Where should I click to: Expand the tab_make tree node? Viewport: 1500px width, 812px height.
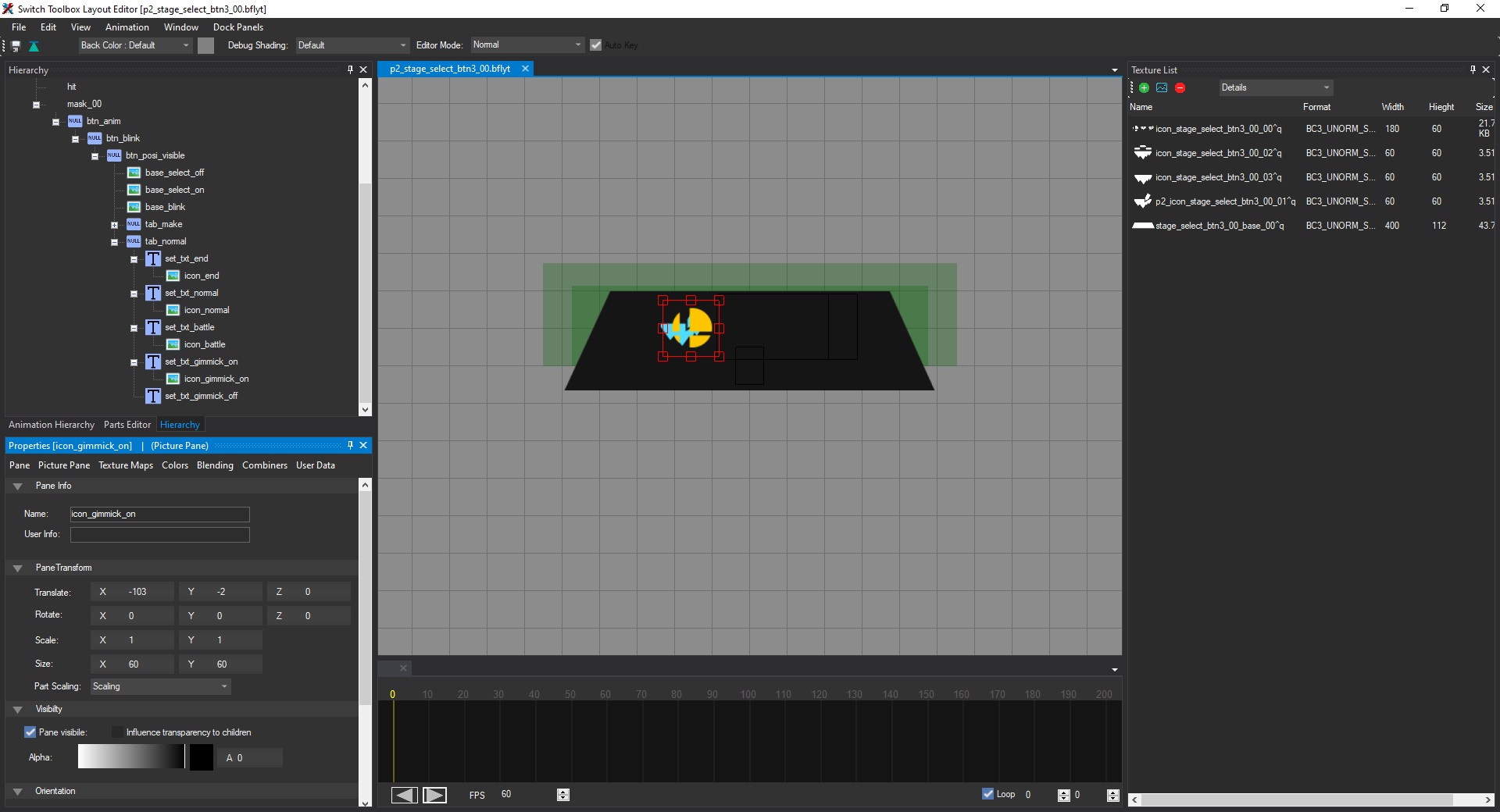[x=114, y=225]
